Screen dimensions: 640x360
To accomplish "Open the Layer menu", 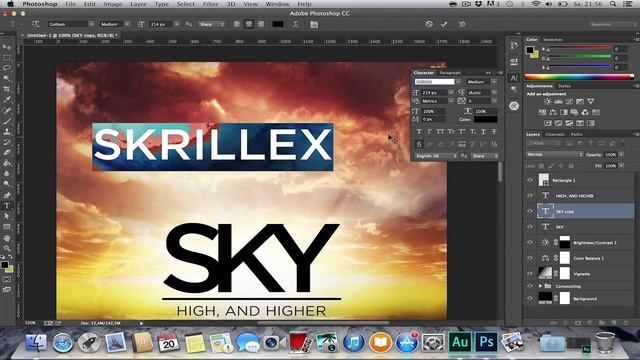I will [138, 4].
